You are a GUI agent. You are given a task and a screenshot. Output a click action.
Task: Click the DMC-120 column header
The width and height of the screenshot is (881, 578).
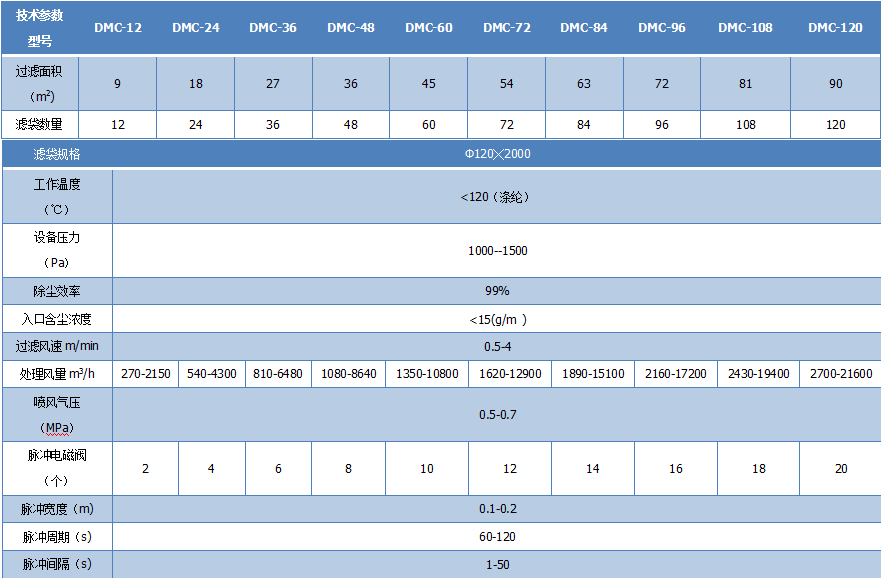pos(835,27)
